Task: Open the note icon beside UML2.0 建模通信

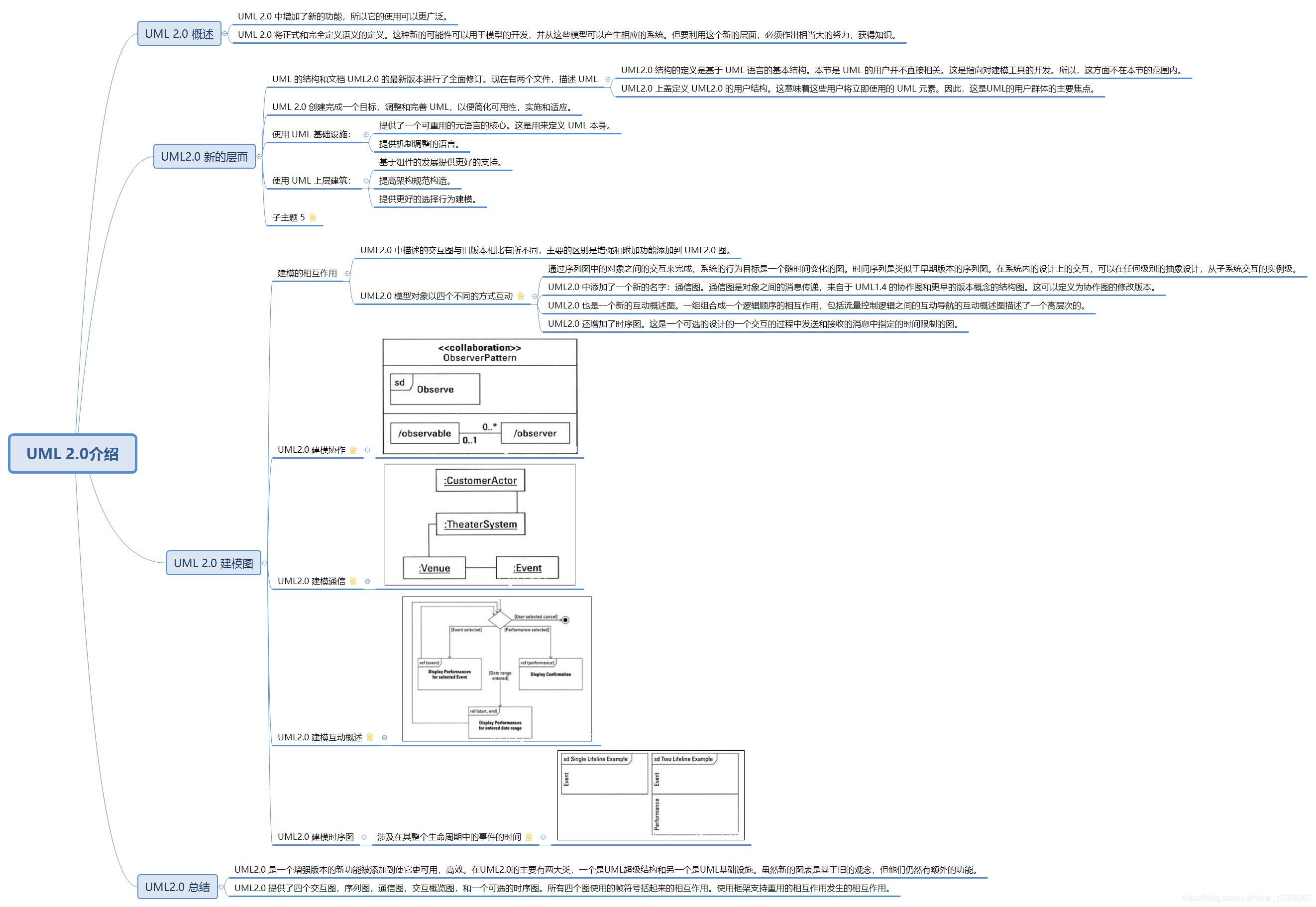Action: click(x=353, y=582)
